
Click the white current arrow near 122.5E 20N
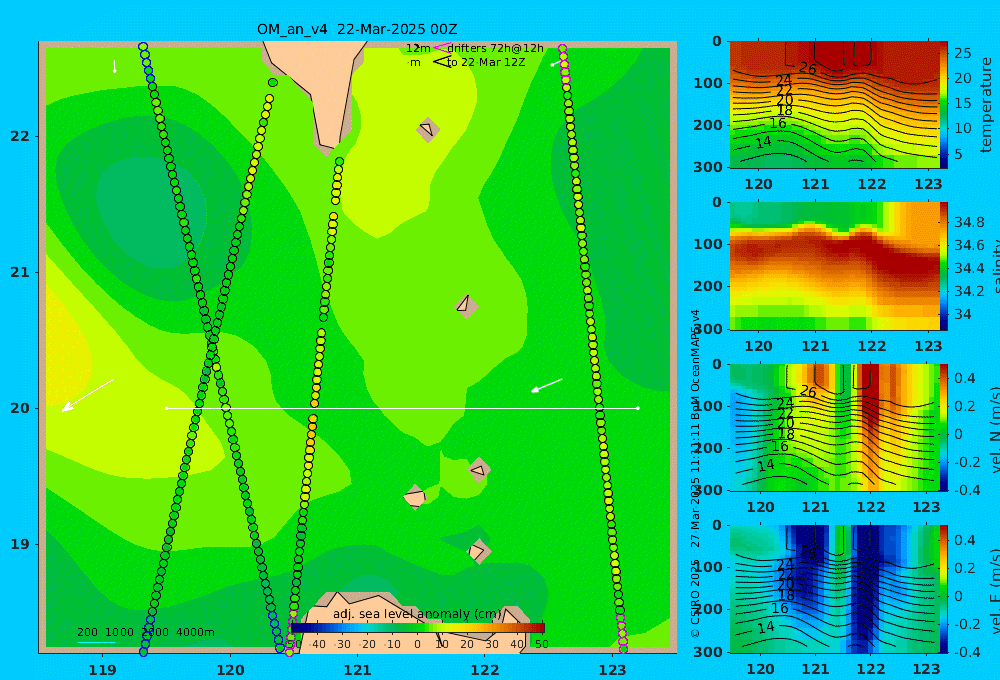pos(547,386)
